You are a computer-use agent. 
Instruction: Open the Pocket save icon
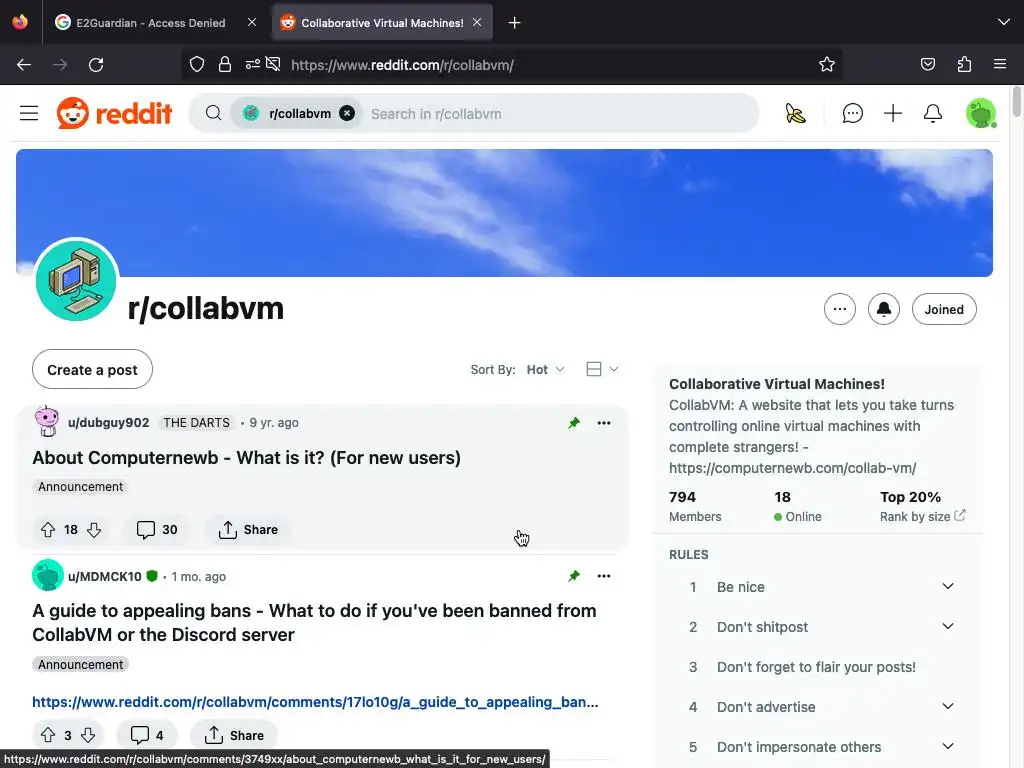coord(928,64)
